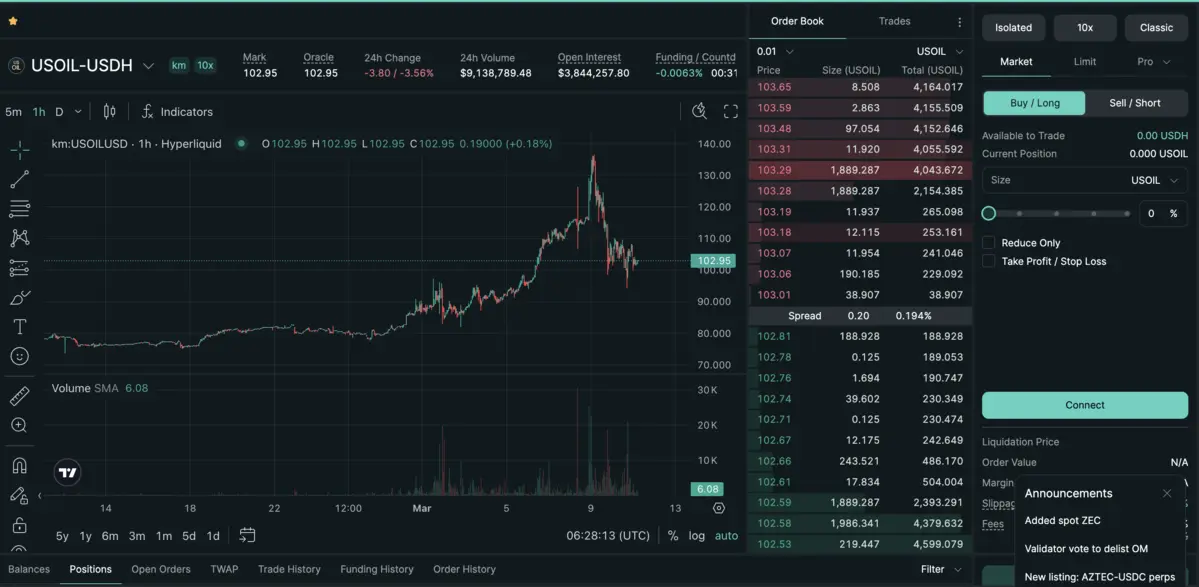Viewport: 1199px width, 587px height.
Task: Open the emoji sticker tool
Action: click(19, 356)
